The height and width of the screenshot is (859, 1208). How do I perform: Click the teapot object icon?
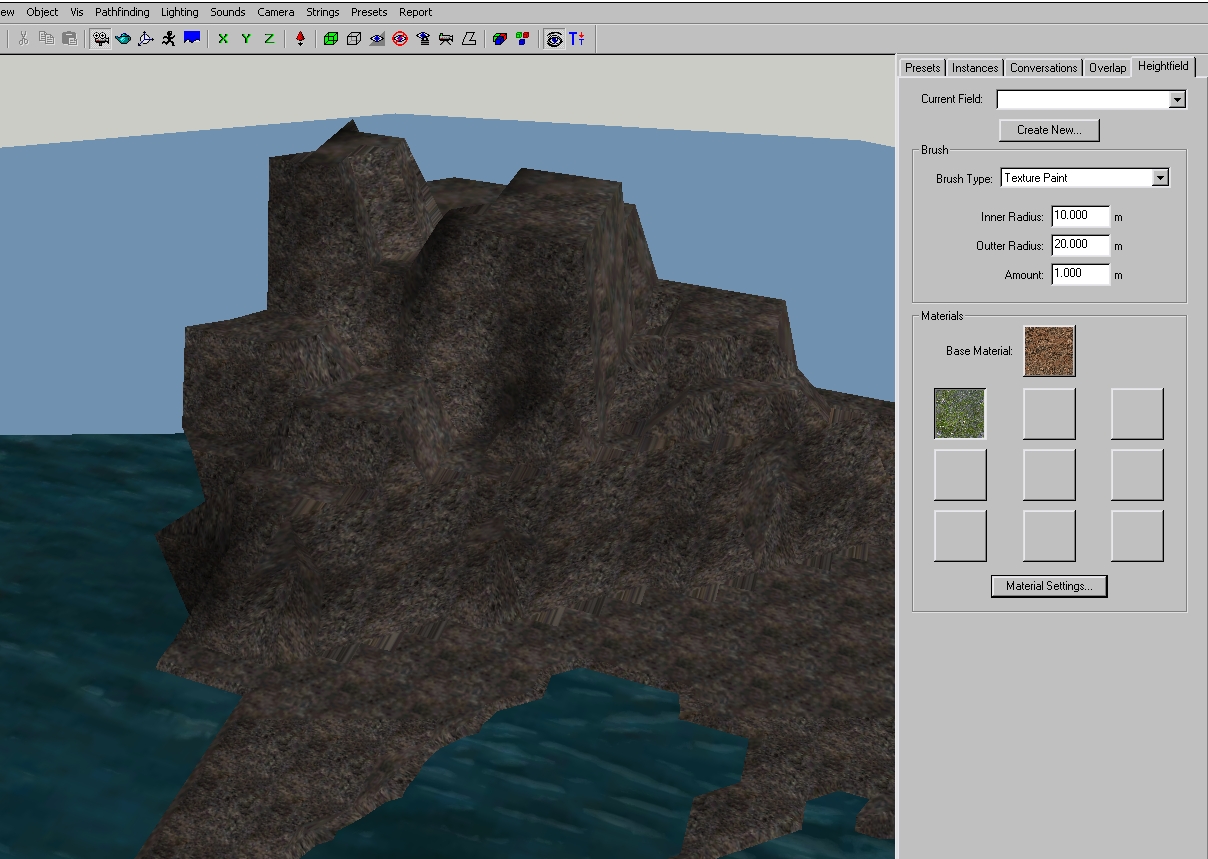coord(124,39)
